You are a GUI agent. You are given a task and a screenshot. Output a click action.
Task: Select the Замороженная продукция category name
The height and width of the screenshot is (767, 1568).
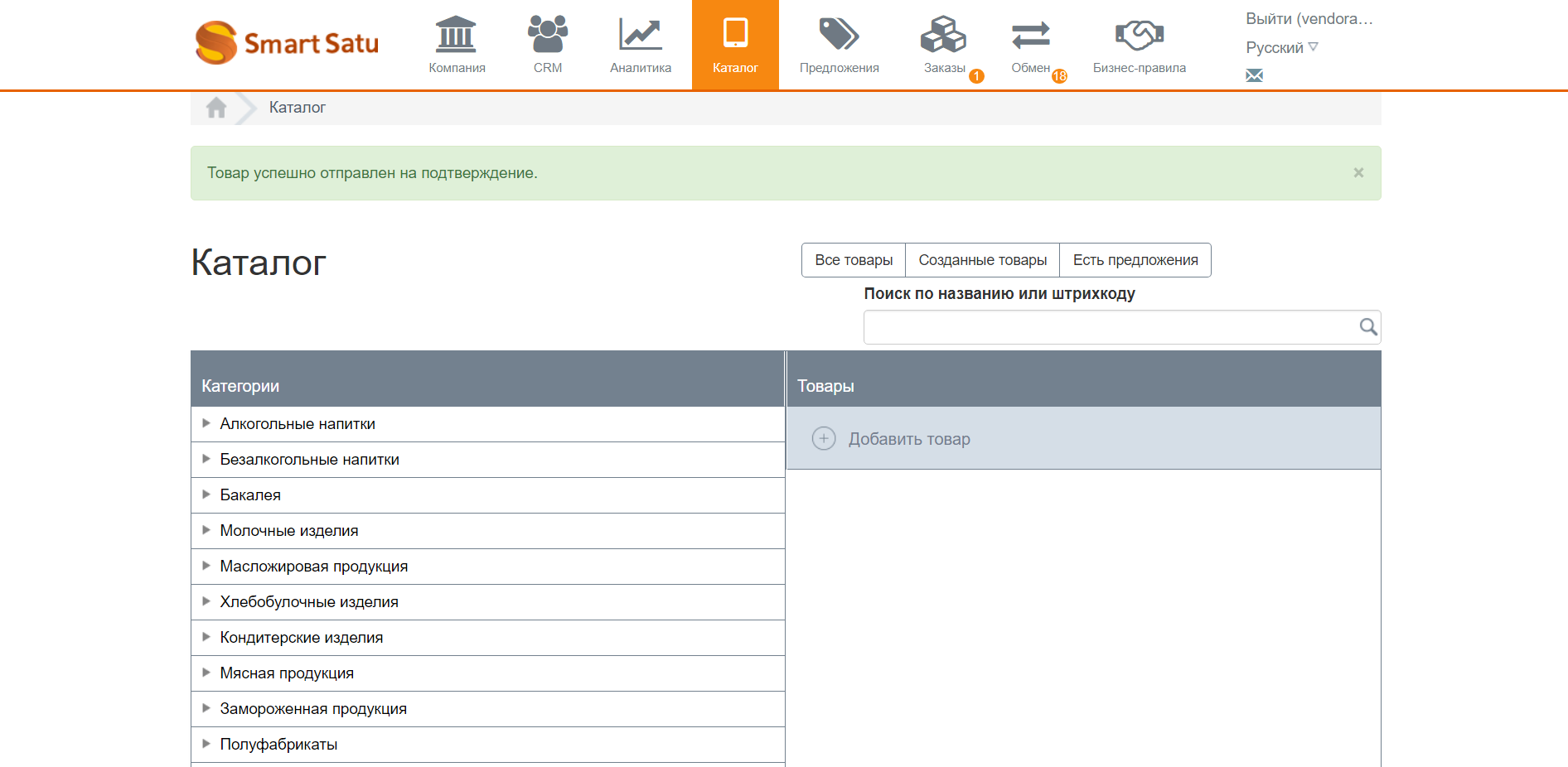tap(313, 709)
